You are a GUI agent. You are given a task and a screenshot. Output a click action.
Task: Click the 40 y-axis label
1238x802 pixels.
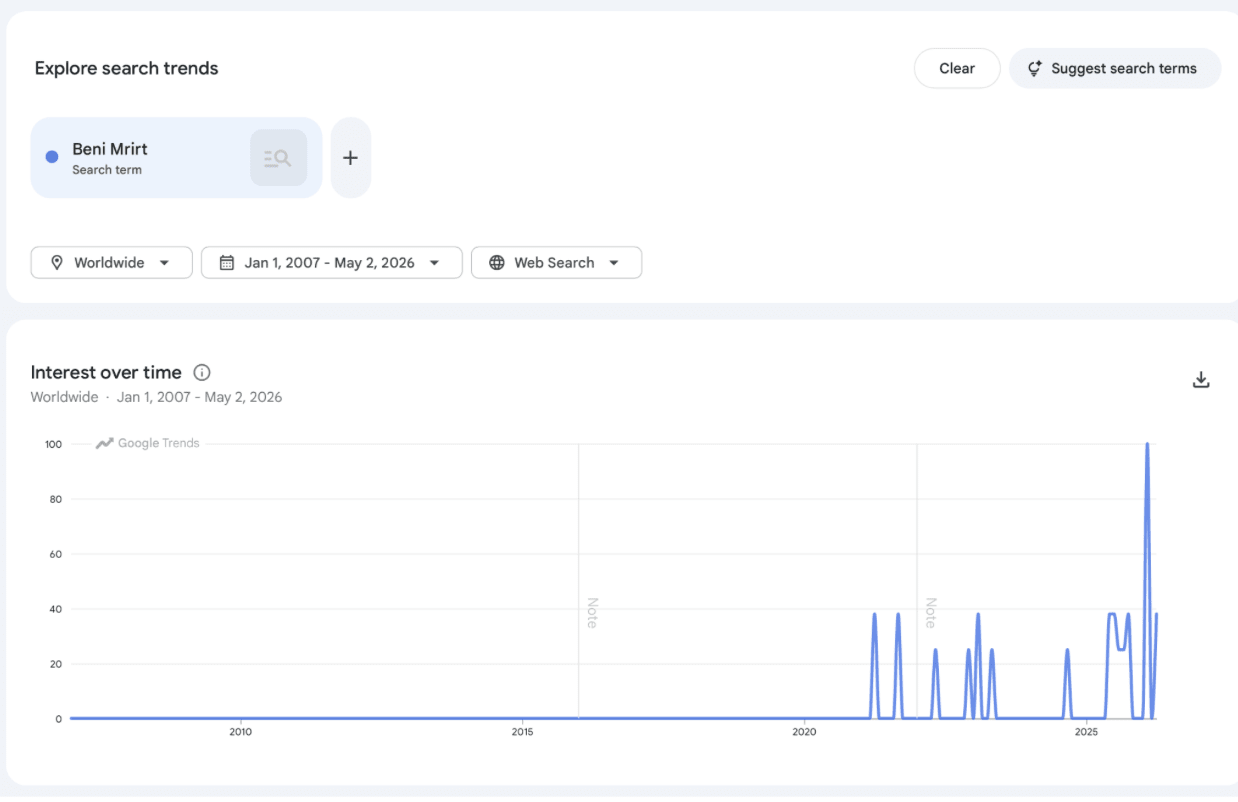click(x=56, y=609)
